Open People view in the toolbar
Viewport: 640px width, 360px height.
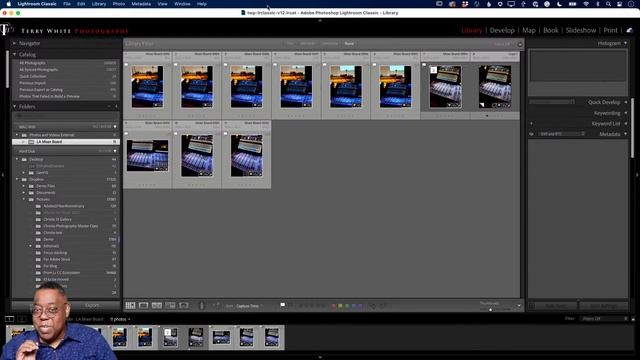pos(184,305)
